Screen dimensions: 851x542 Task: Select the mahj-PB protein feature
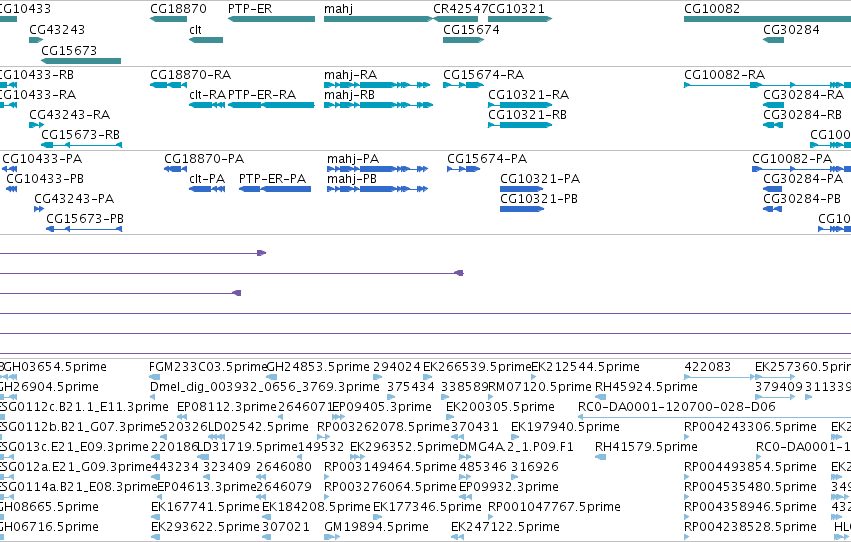pyautogui.click(x=377, y=189)
